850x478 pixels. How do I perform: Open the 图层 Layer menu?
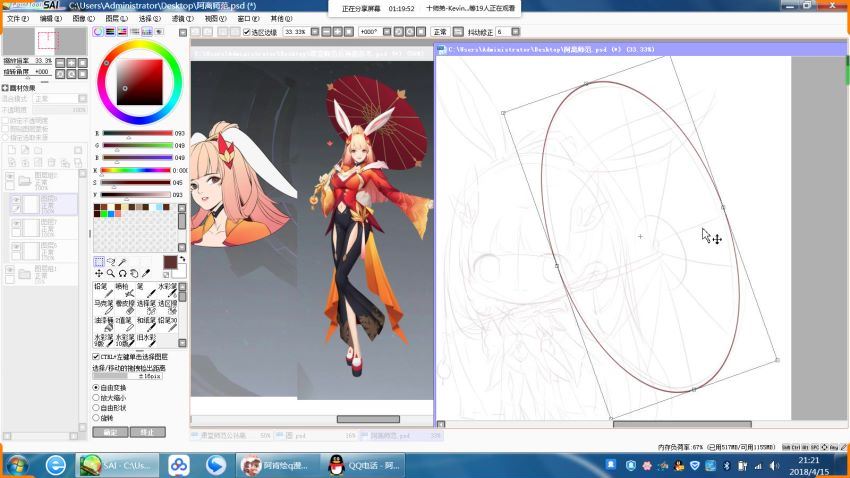coord(117,18)
